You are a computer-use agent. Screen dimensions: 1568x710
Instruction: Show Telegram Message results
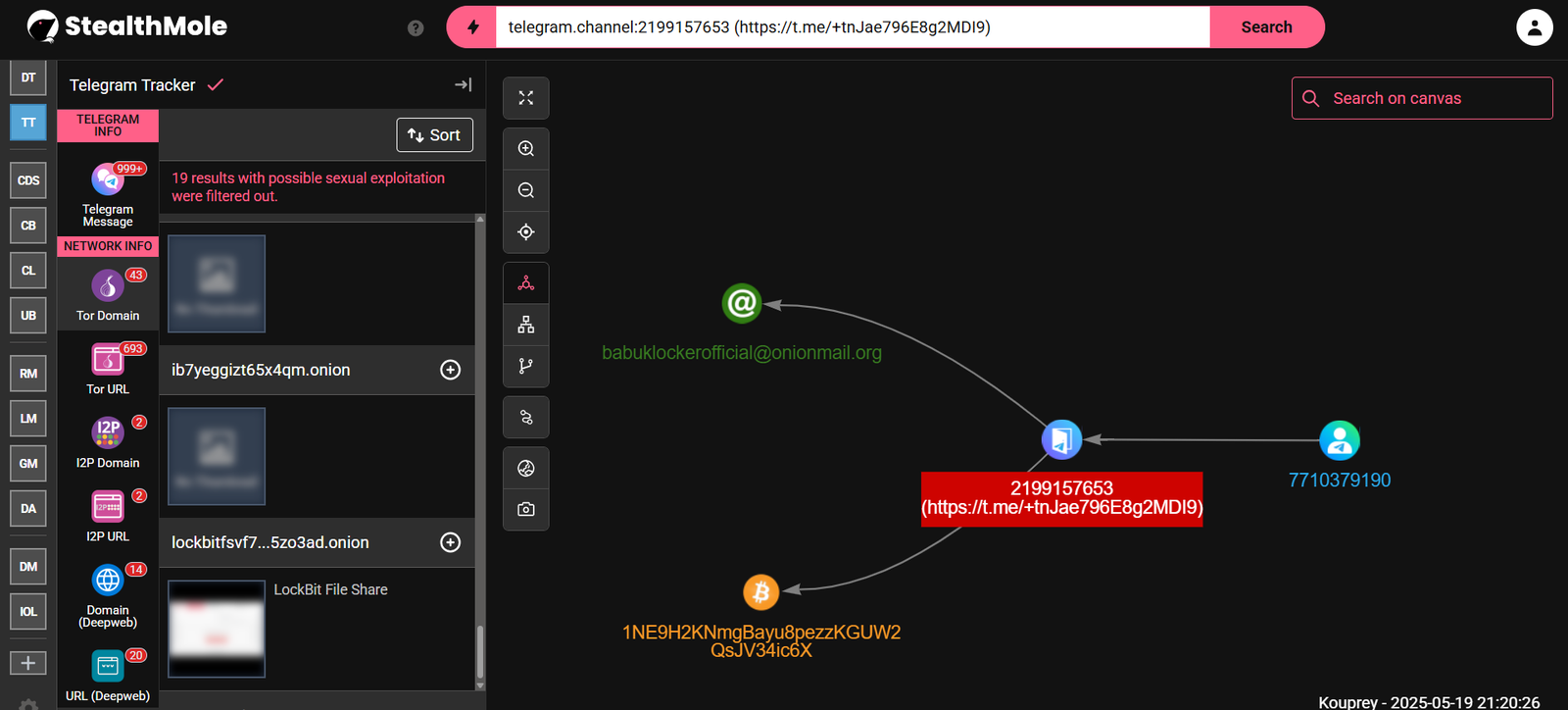(x=108, y=196)
